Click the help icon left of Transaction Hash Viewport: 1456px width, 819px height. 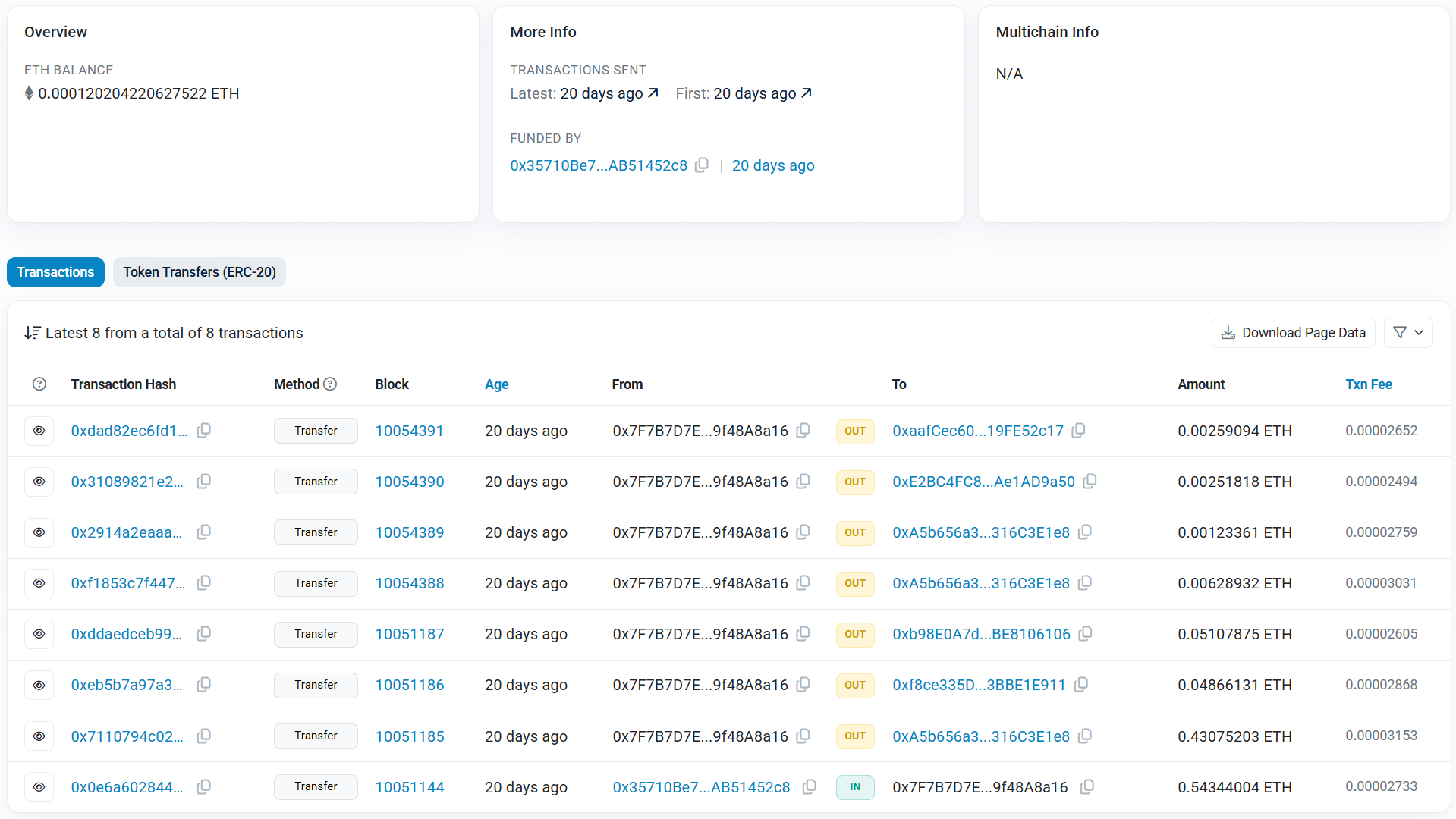pyautogui.click(x=39, y=384)
